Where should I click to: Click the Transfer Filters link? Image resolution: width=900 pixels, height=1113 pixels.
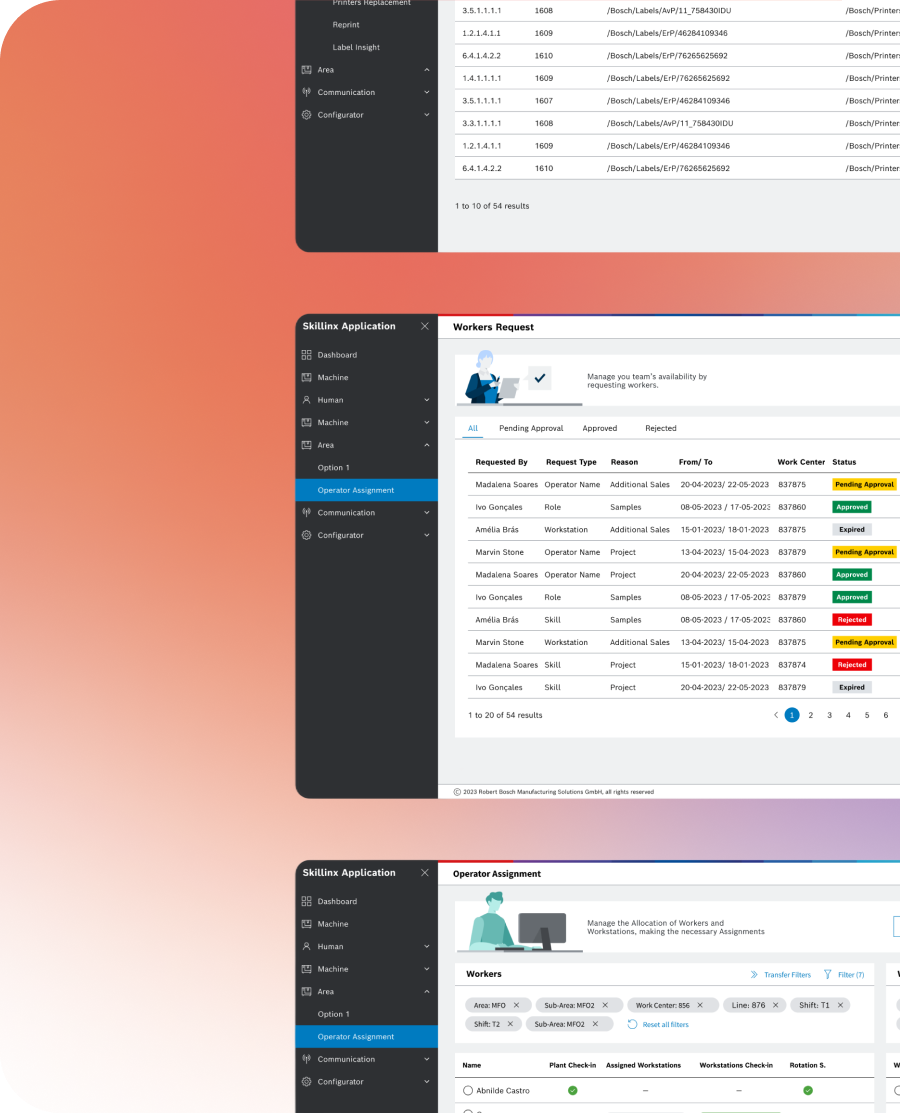click(787, 975)
